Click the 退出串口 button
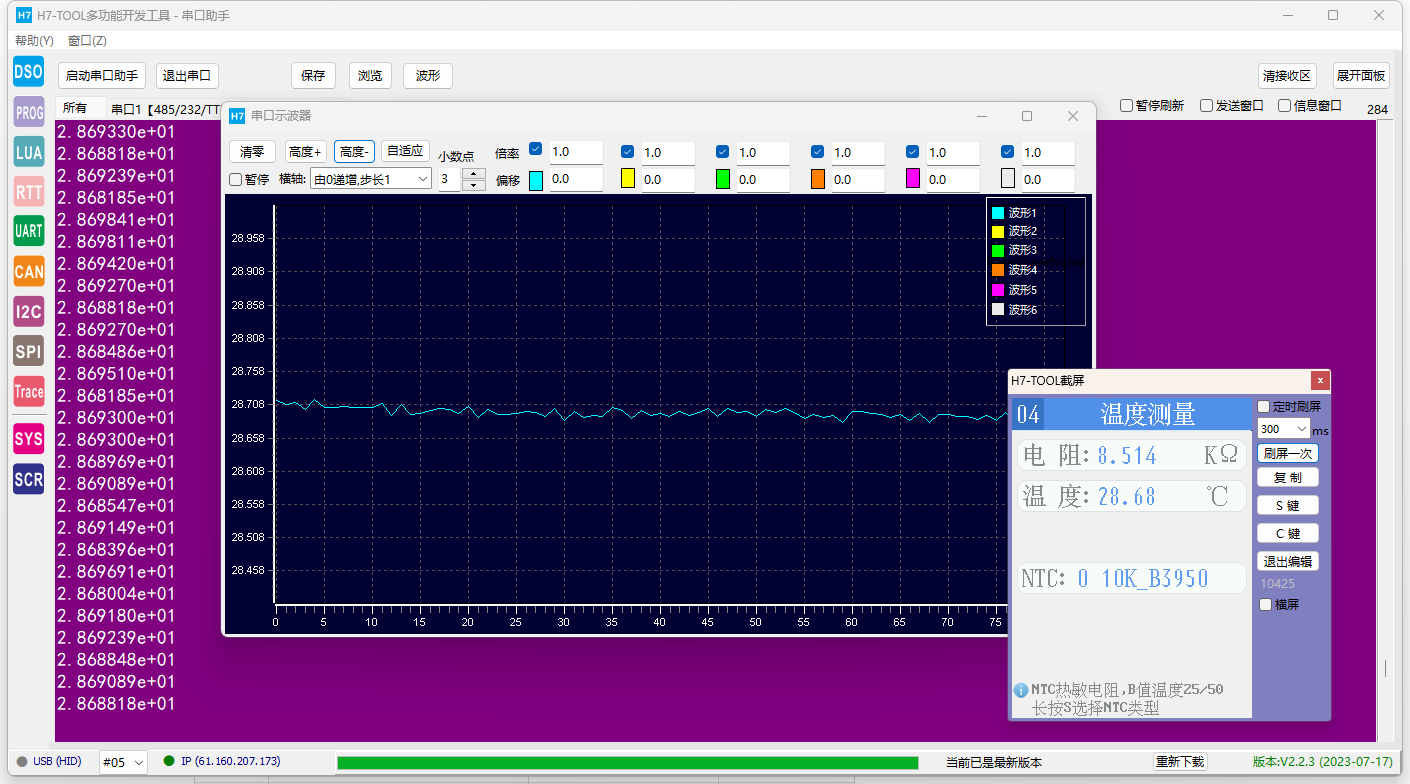 [187, 76]
